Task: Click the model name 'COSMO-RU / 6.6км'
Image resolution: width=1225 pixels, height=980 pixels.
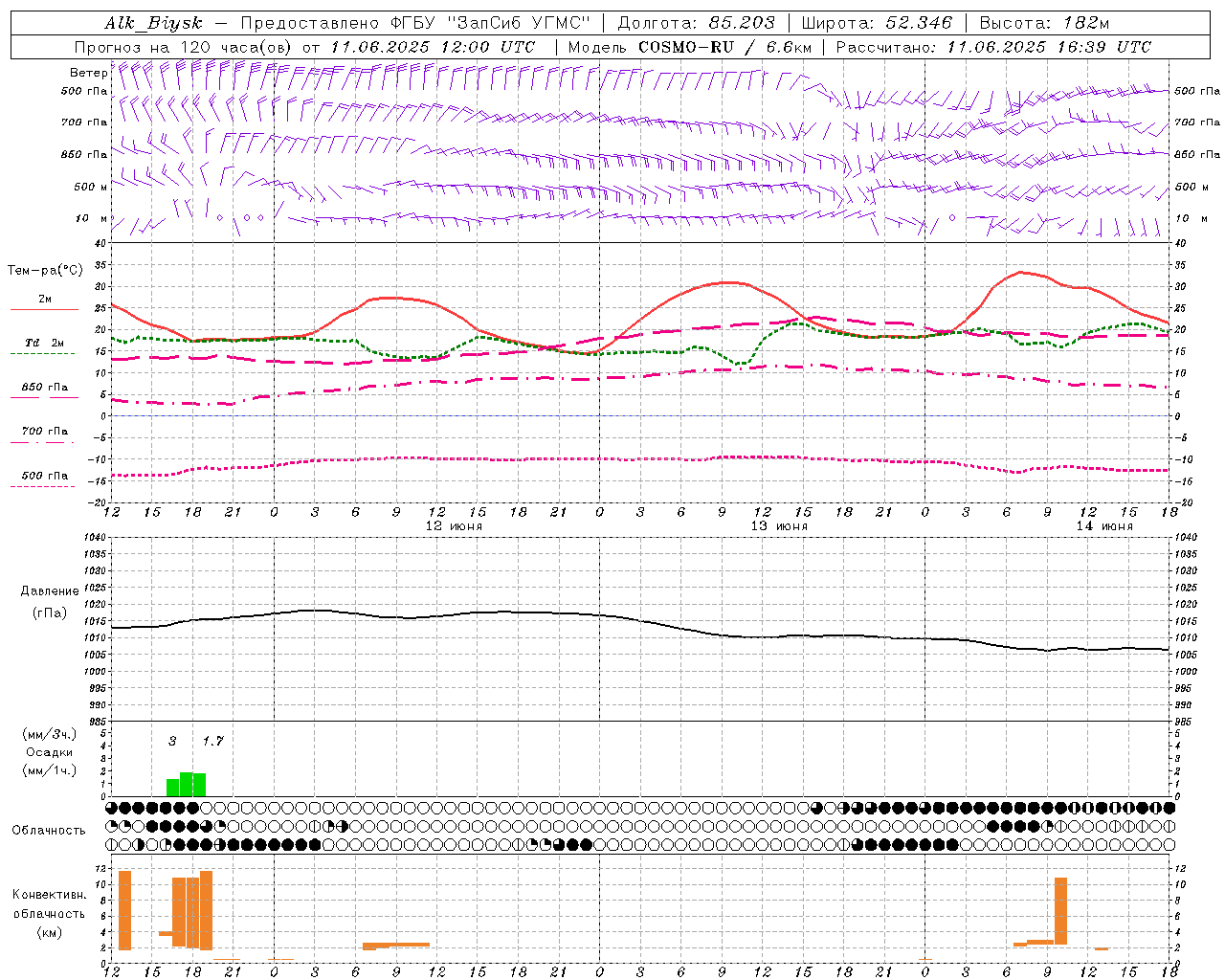Action: (724, 47)
